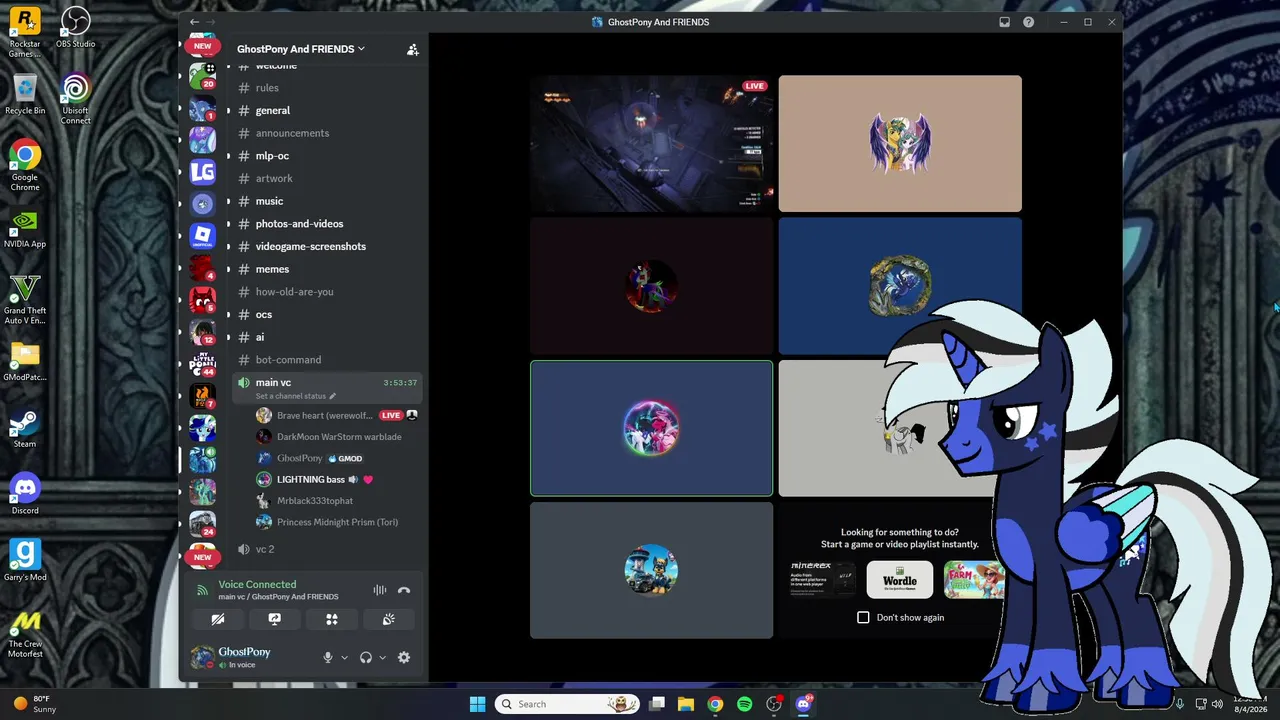Open the red devil server with 5 badge
The width and height of the screenshot is (1280, 720).
(203, 299)
